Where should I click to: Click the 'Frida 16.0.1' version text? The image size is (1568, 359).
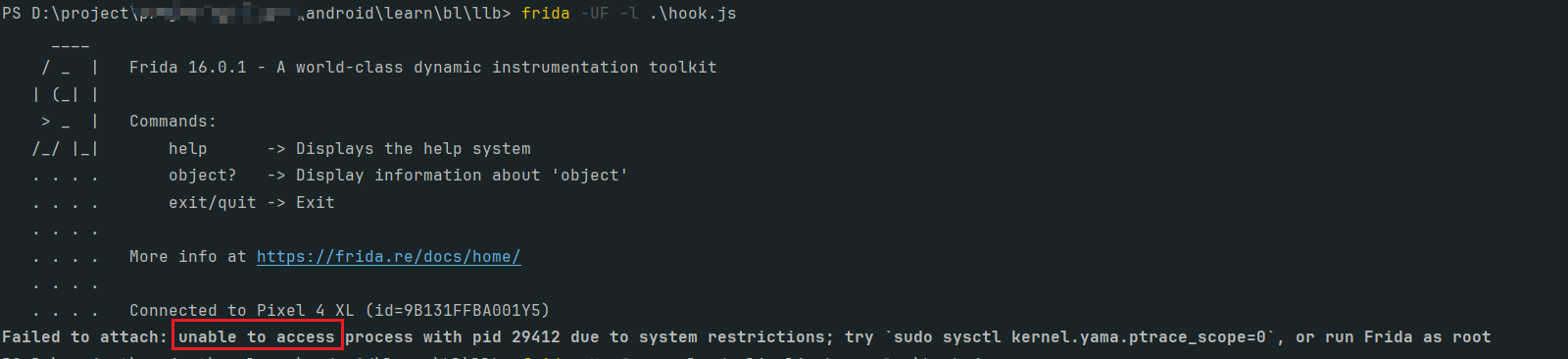[x=188, y=68]
